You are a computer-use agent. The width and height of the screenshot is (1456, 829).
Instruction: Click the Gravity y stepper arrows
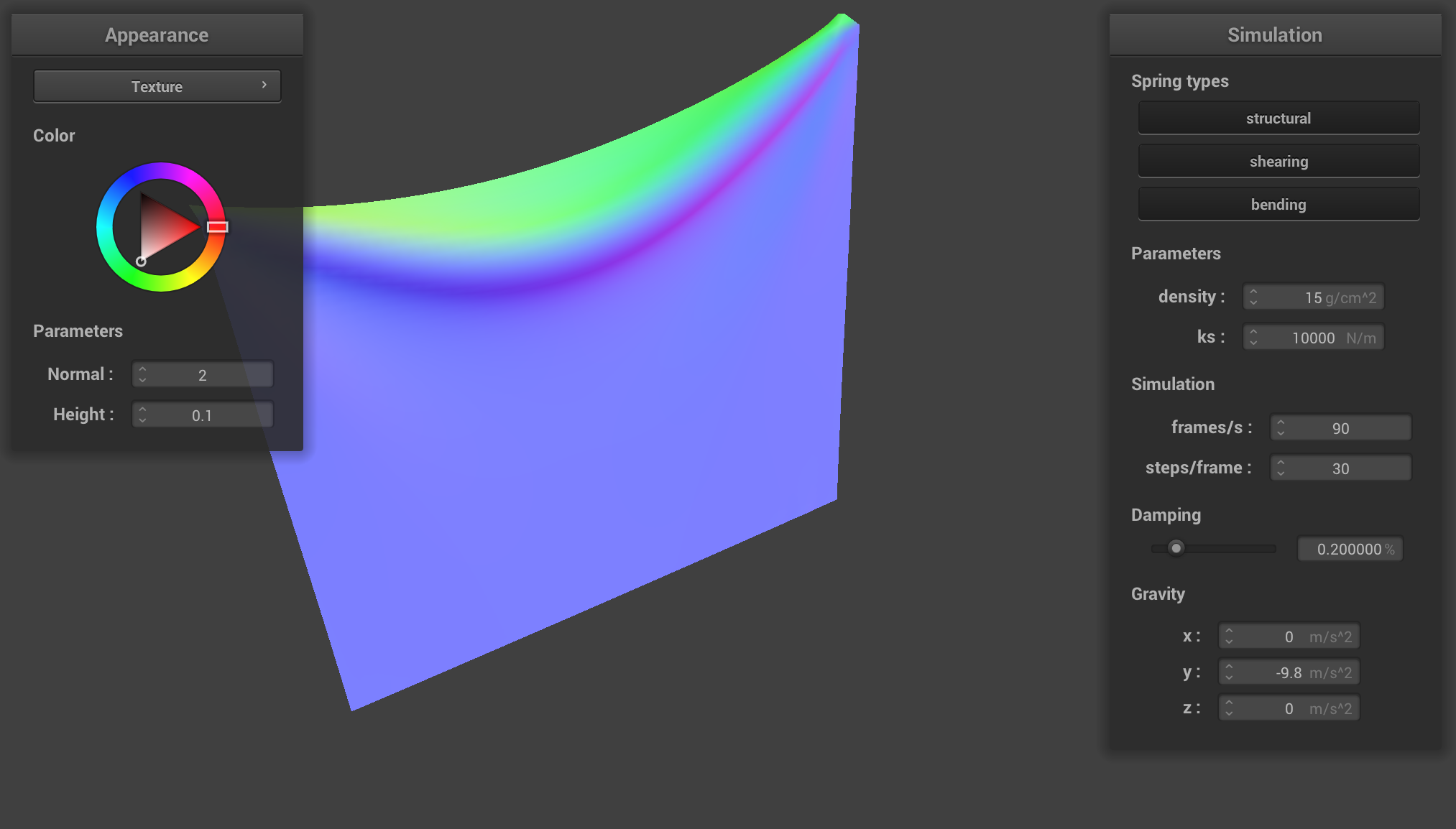tap(1229, 672)
